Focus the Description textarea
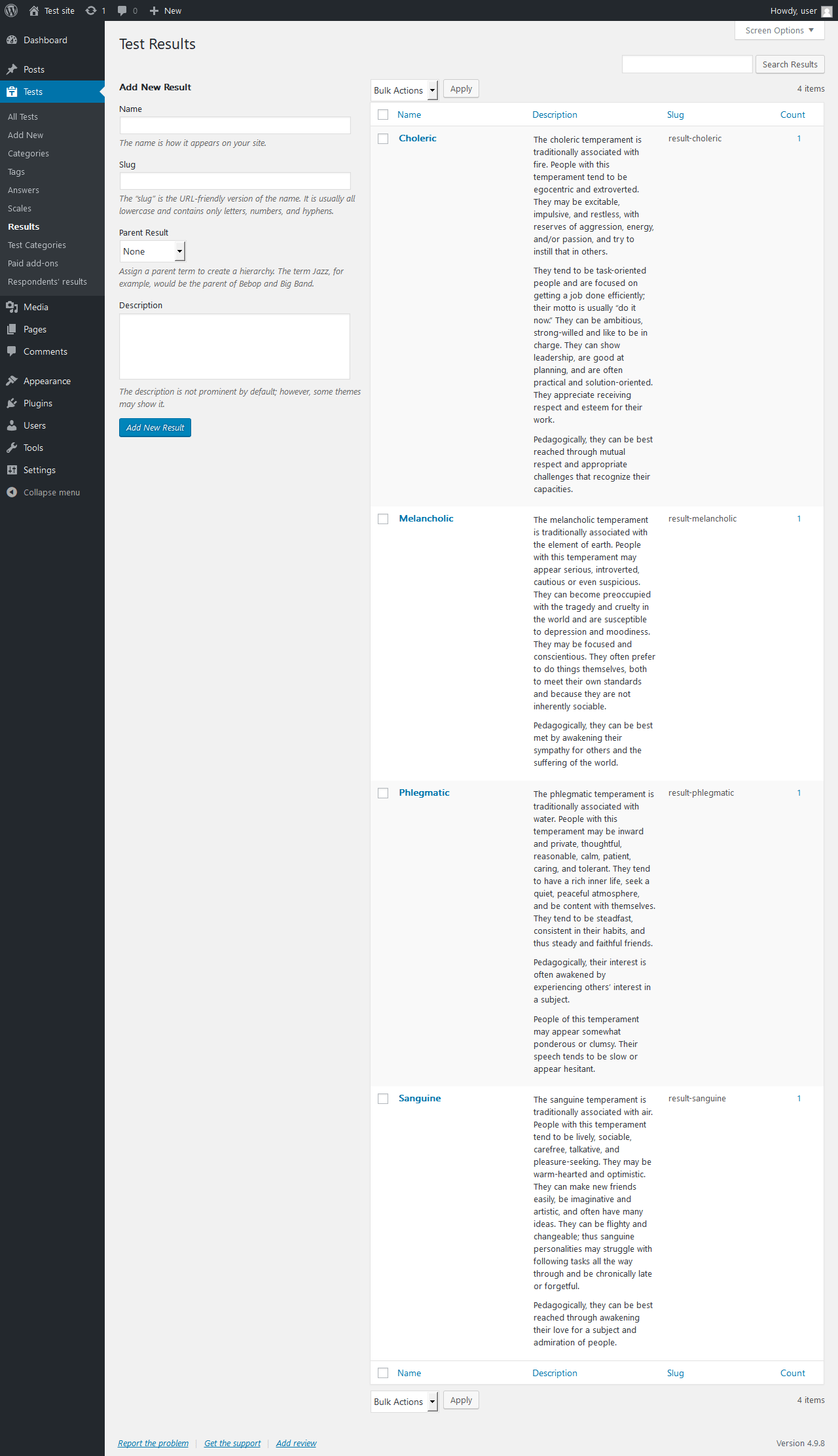This screenshot has width=838, height=1456. click(234, 347)
